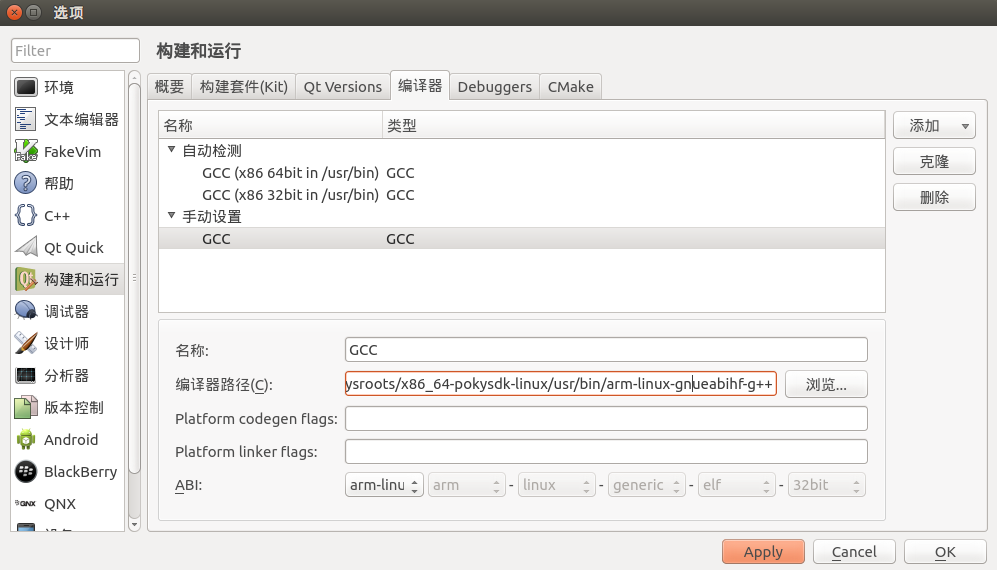Open the 32bit width ABI dropdown
This screenshot has width=997, height=570.
[x=827, y=485]
